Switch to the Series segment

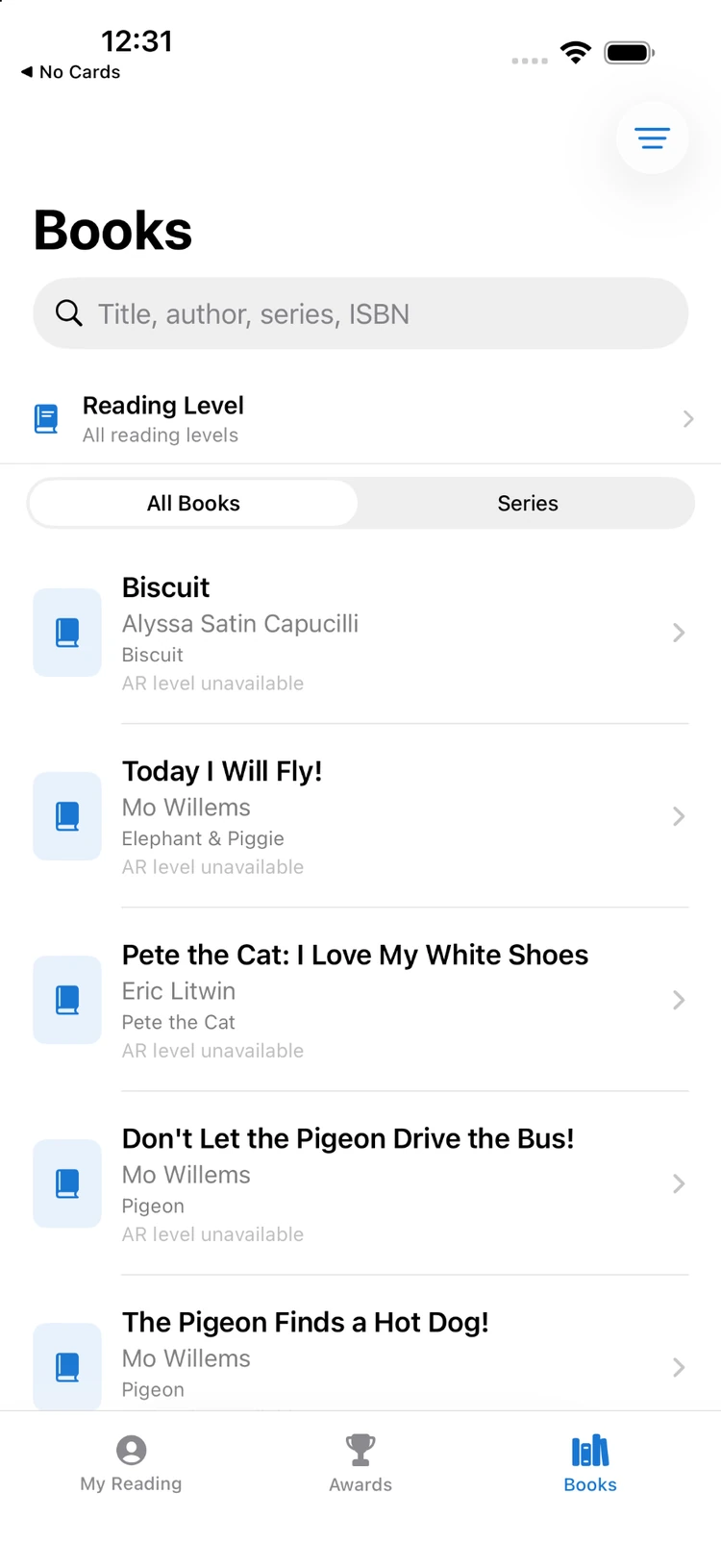[x=528, y=503]
